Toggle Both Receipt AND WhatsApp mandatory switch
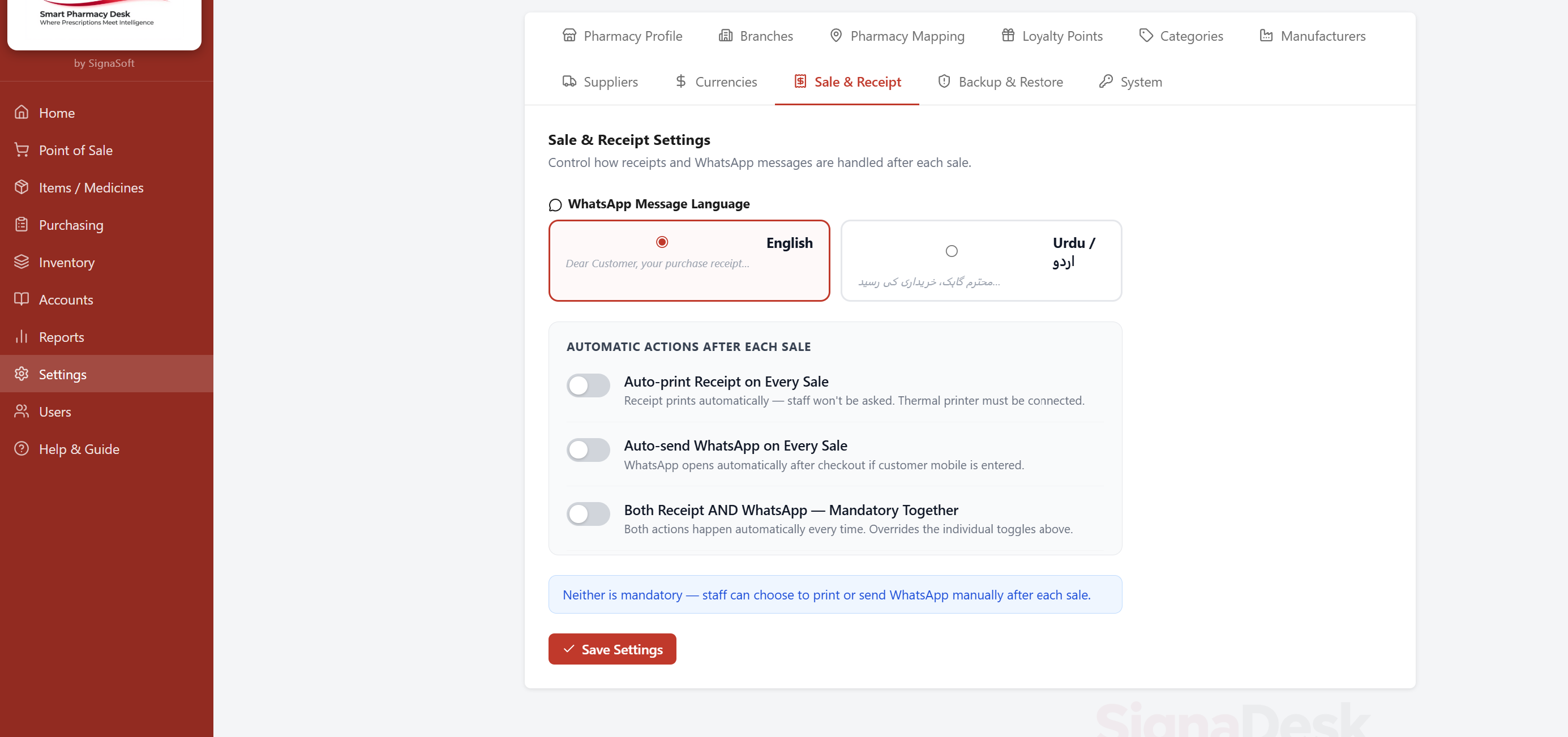Viewport: 1568px width, 737px height. point(588,514)
